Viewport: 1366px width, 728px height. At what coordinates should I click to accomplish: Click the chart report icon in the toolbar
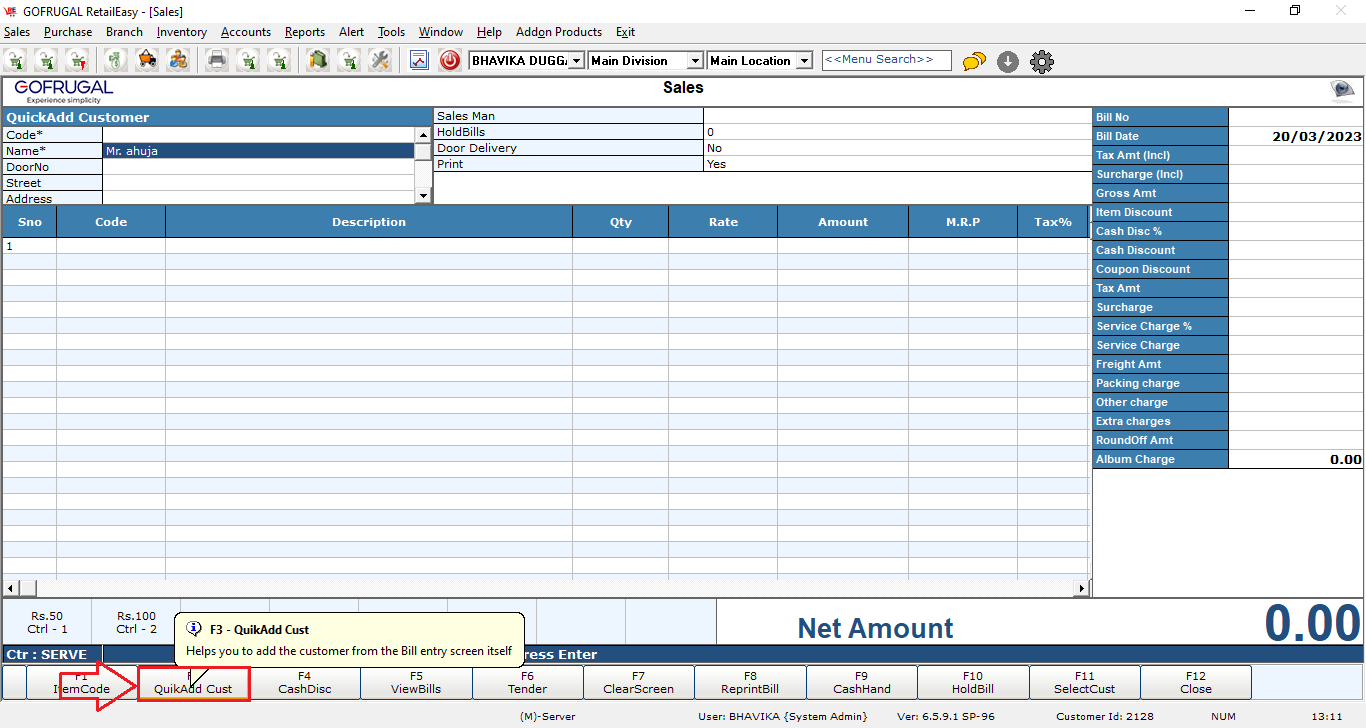click(x=419, y=61)
